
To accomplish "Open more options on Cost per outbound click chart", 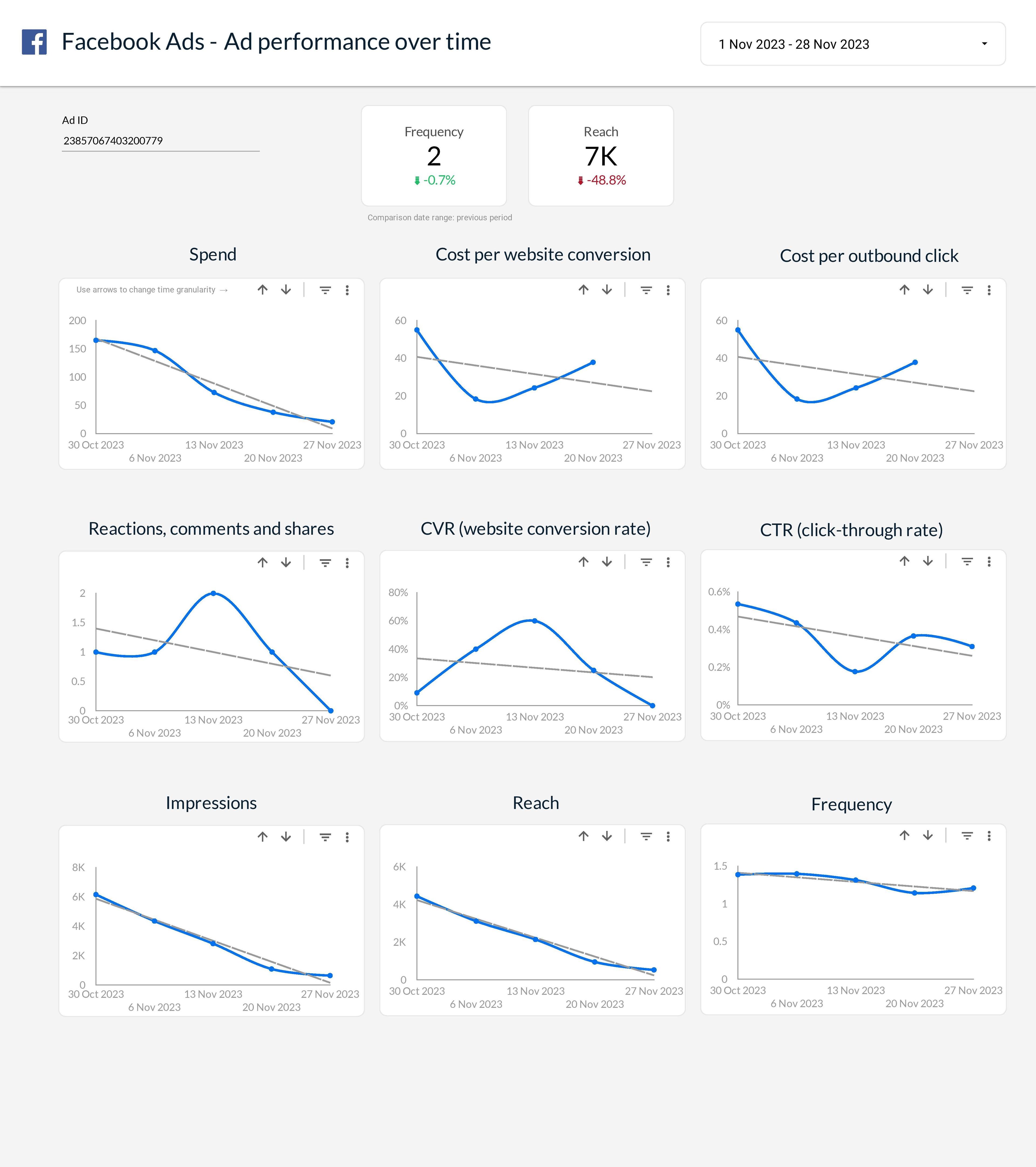I will coord(989,290).
